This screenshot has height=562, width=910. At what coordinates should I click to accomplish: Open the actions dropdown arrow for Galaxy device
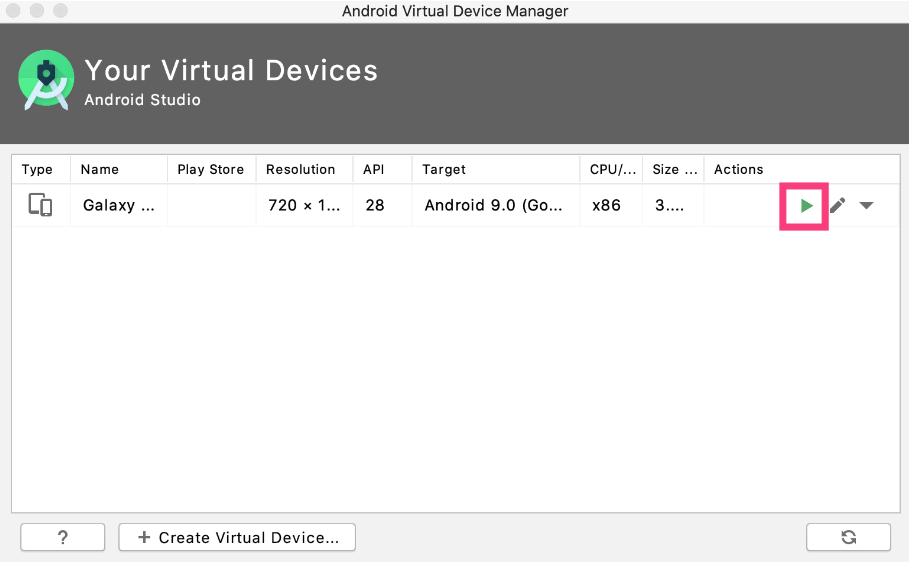click(866, 205)
